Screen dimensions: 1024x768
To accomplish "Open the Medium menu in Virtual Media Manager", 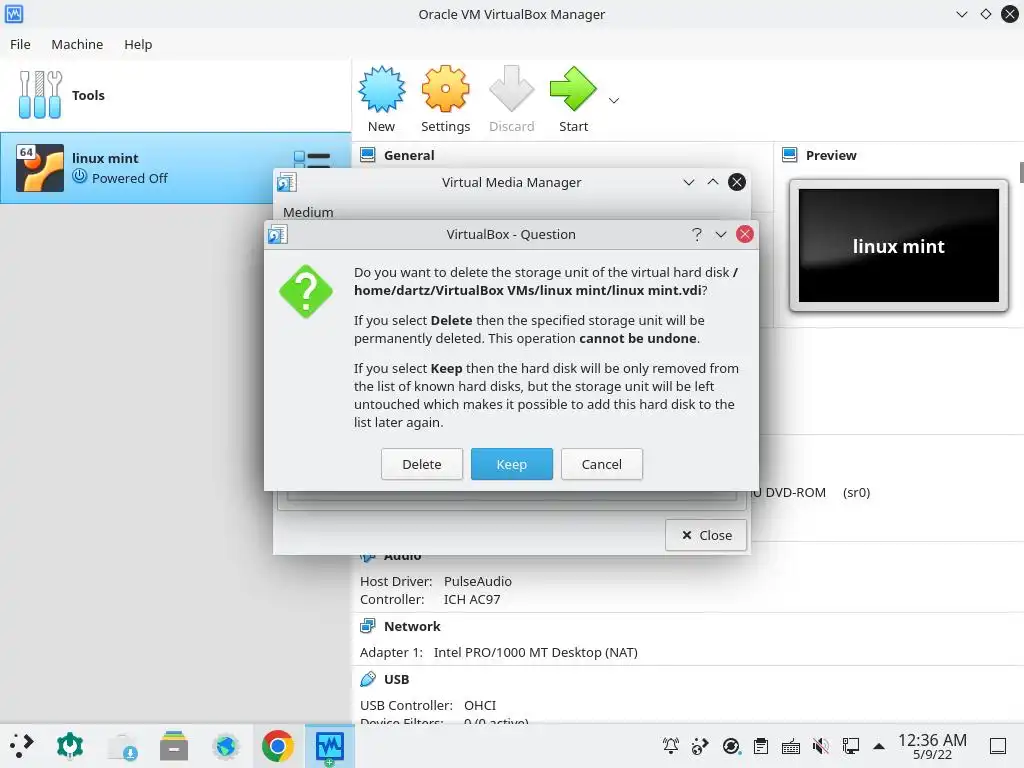I will [308, 212].
